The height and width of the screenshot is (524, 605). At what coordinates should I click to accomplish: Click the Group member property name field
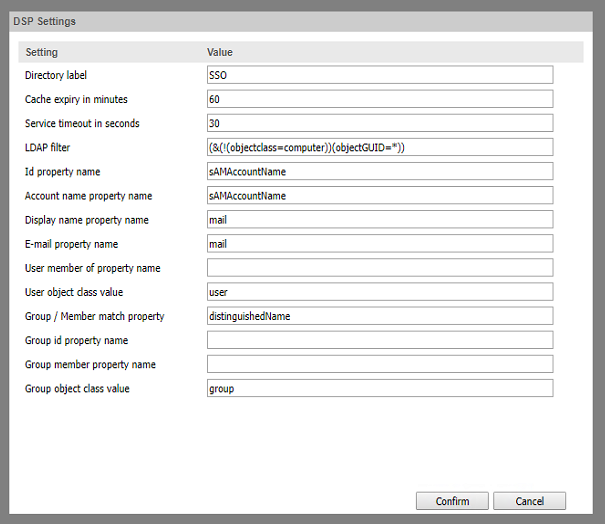379,364
